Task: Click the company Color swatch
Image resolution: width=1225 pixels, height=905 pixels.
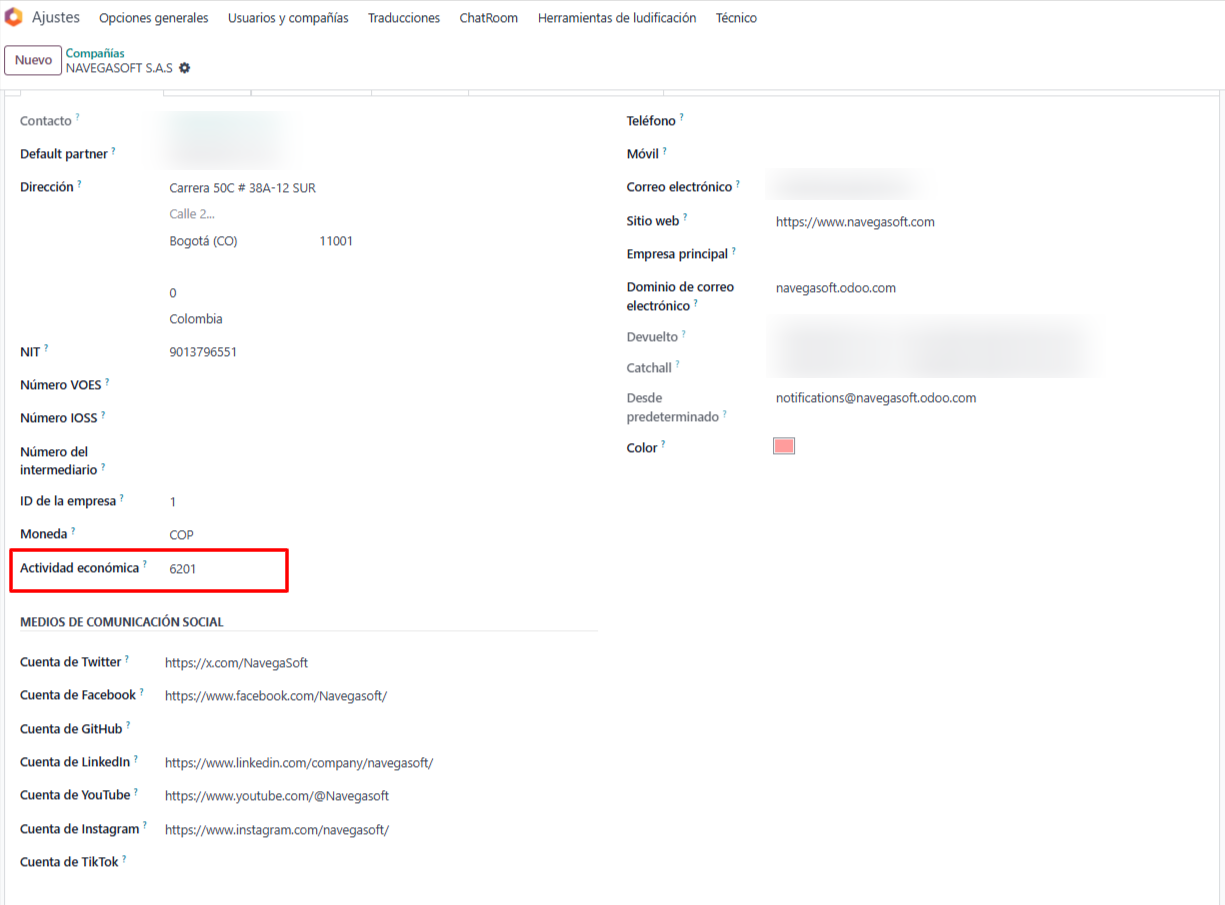Action: tap(784, 446)
